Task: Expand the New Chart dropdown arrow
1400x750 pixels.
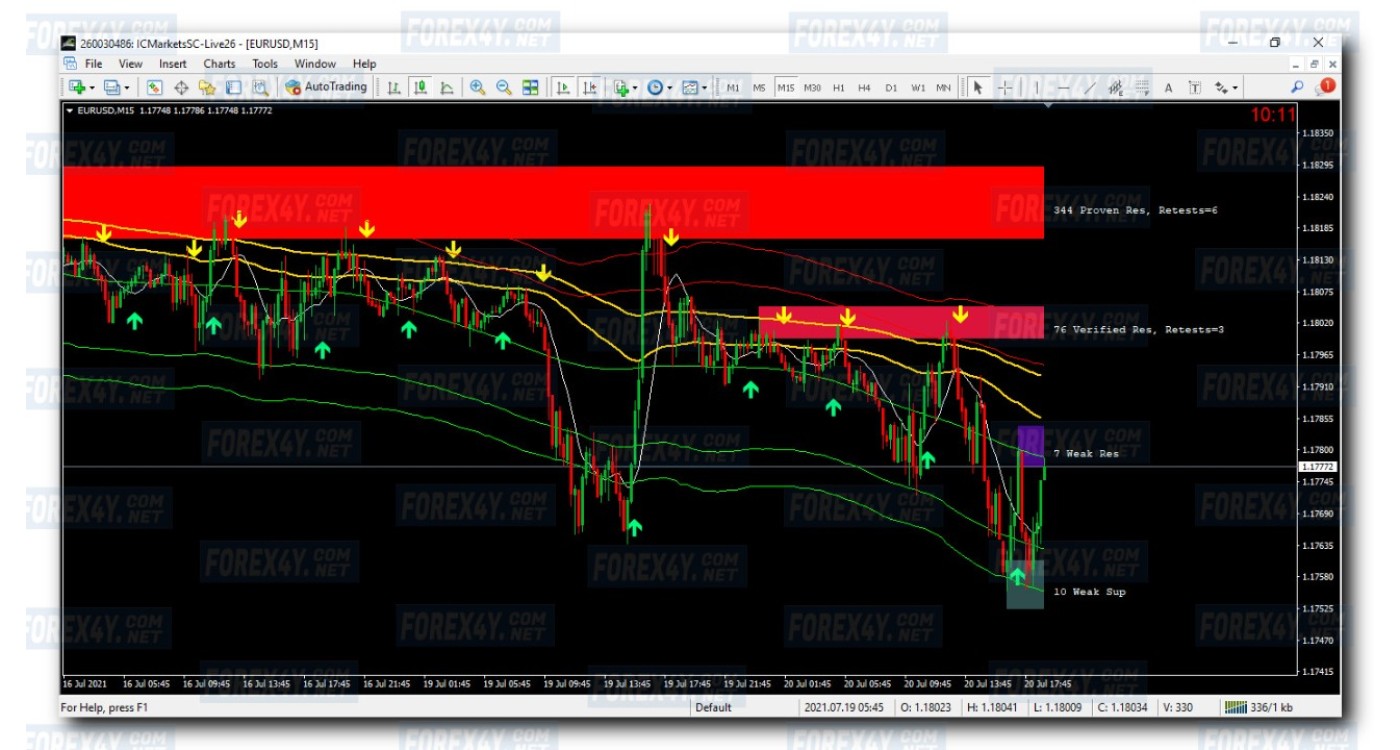Action: pyautogui.click(x=92, y=88)
